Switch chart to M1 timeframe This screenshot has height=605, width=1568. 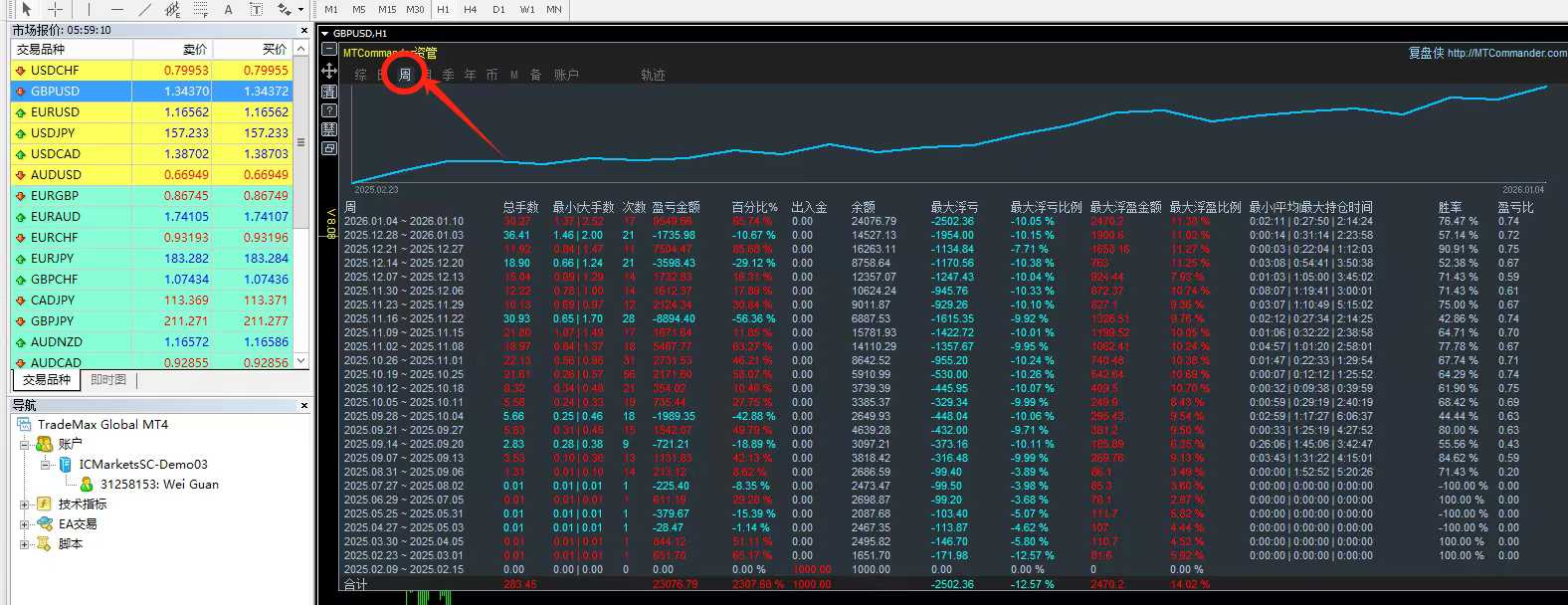coord(331,9)
